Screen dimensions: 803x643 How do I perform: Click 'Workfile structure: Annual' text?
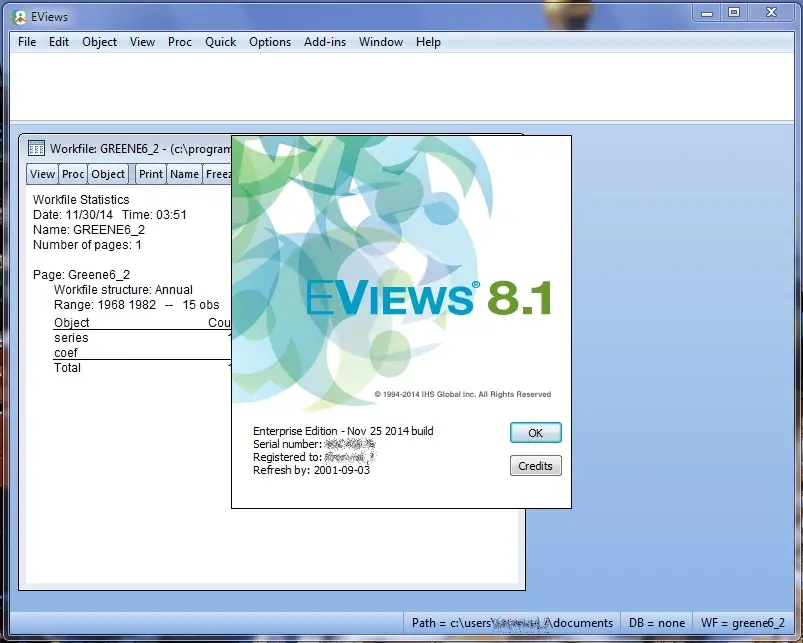coord(123,290)
